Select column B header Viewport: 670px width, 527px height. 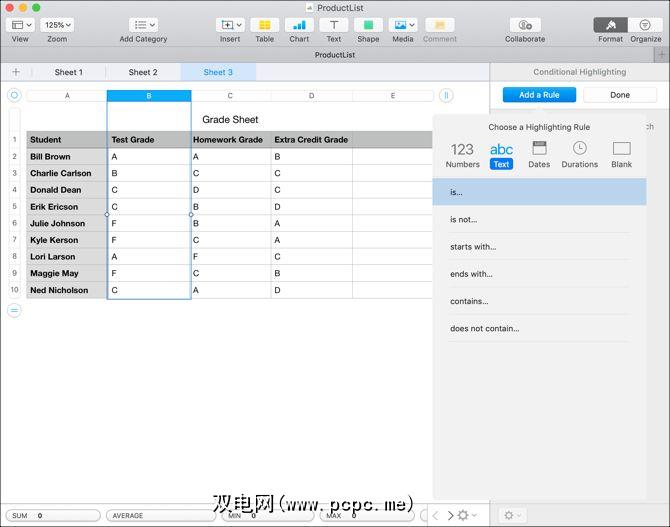tap(149, 96)
